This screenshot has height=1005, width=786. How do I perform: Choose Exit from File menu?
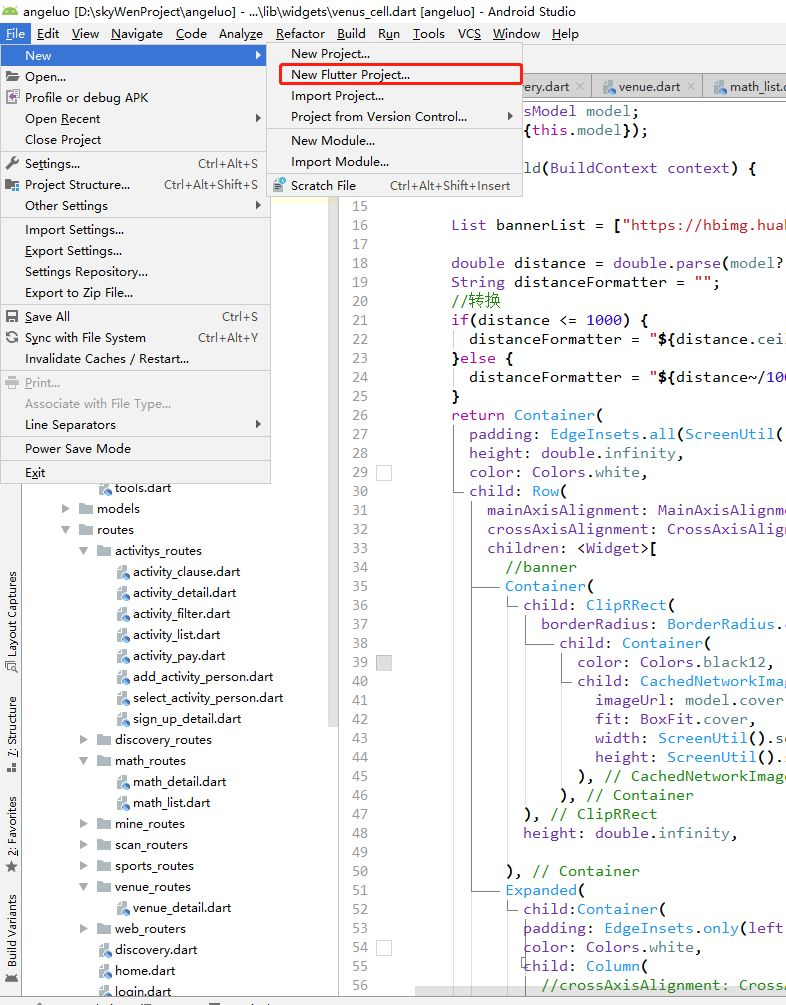point(135,472)
